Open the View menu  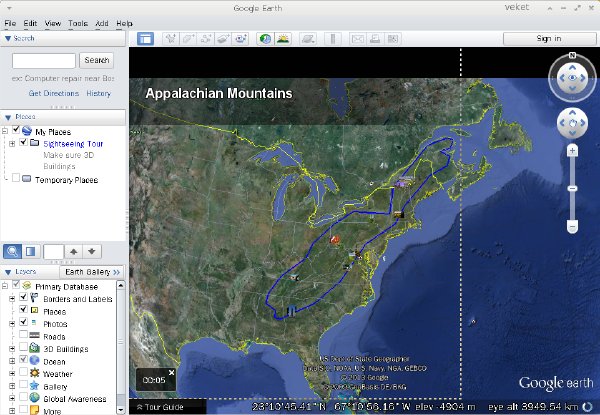53,23
